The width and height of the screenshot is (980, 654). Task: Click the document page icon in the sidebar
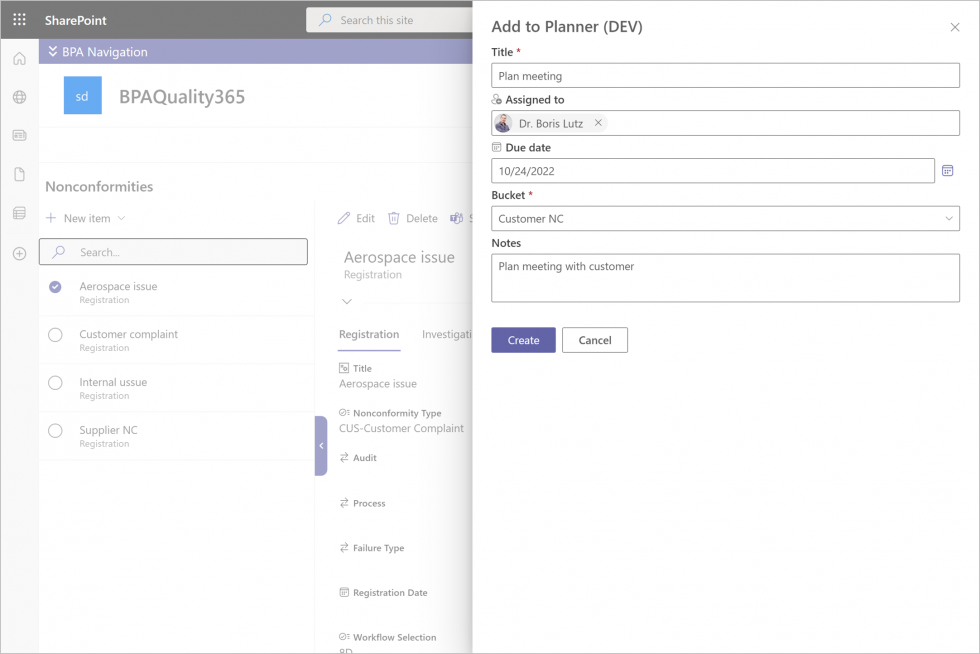[x=18, y=171]
